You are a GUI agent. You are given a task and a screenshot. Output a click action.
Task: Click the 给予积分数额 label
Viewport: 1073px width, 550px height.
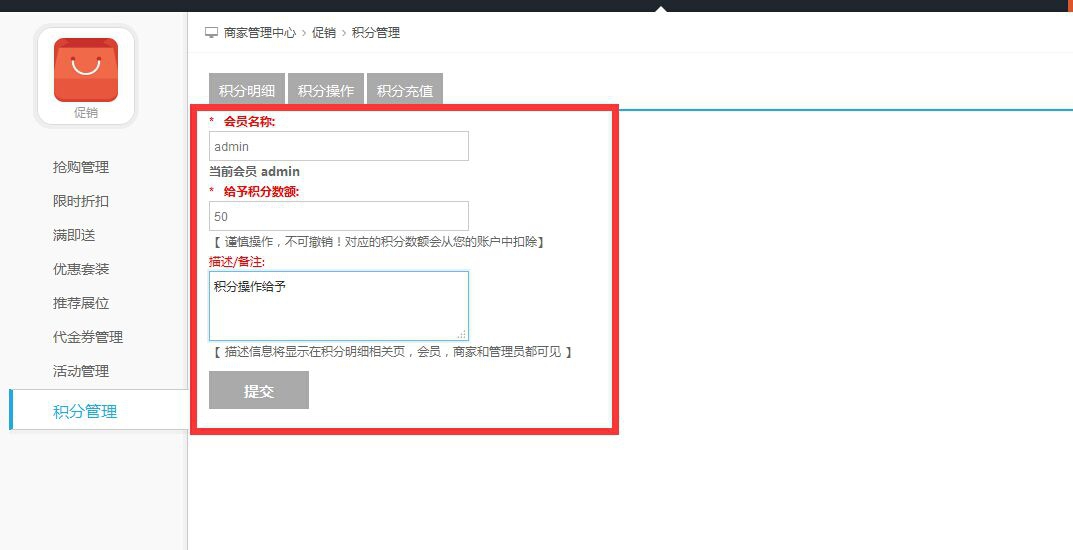pyautogui.click(x=261, y=192)
